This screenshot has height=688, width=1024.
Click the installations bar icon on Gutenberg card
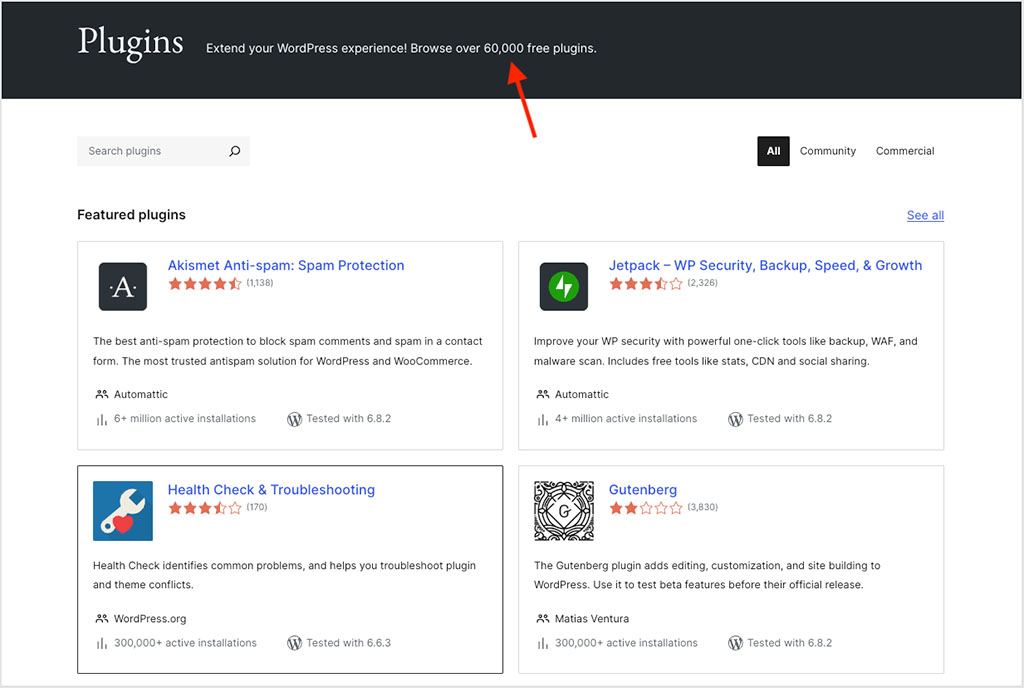tap(543, 644)
